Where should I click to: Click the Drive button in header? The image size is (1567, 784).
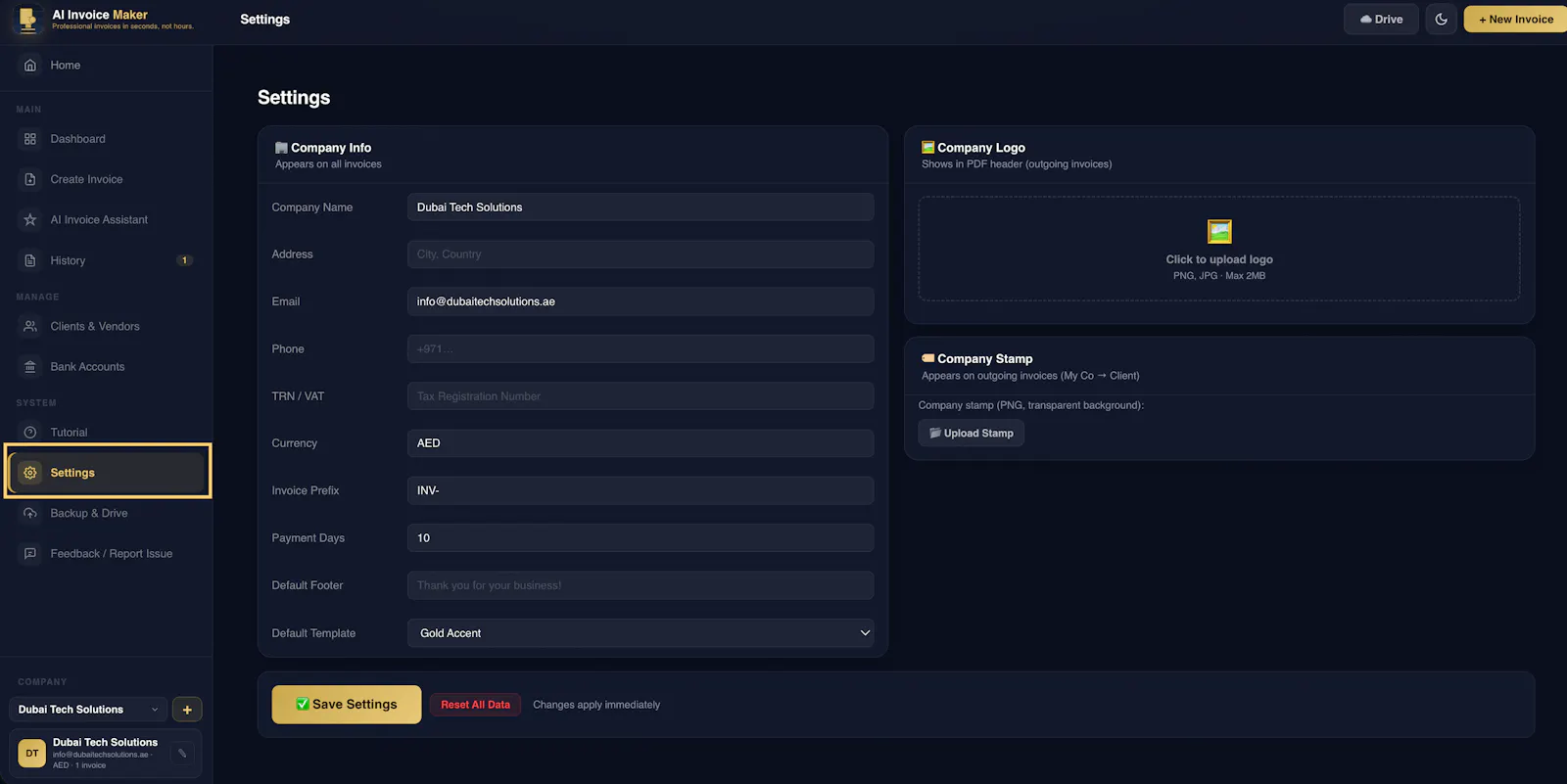click(x=1381, y=20)
